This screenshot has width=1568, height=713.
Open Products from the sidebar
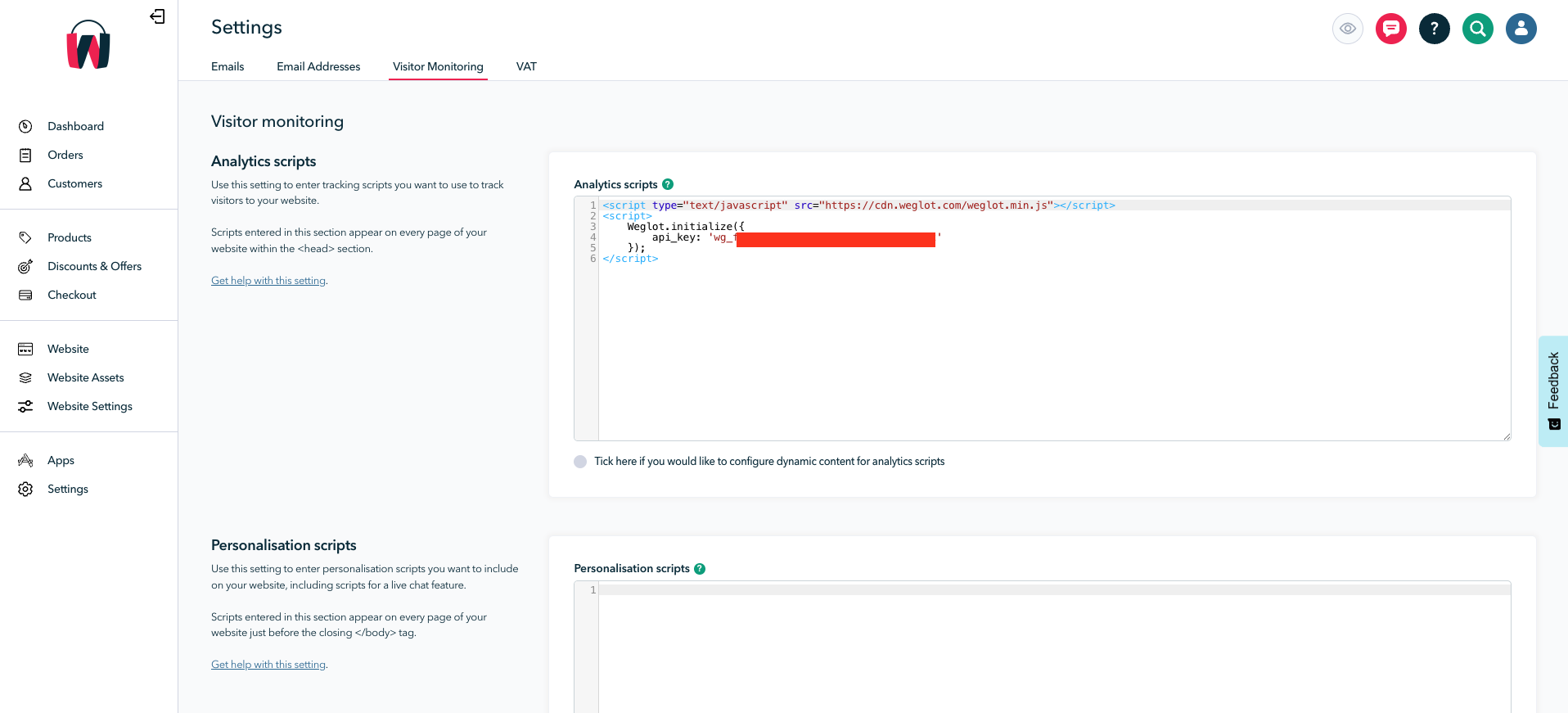[x=70, y=237]
